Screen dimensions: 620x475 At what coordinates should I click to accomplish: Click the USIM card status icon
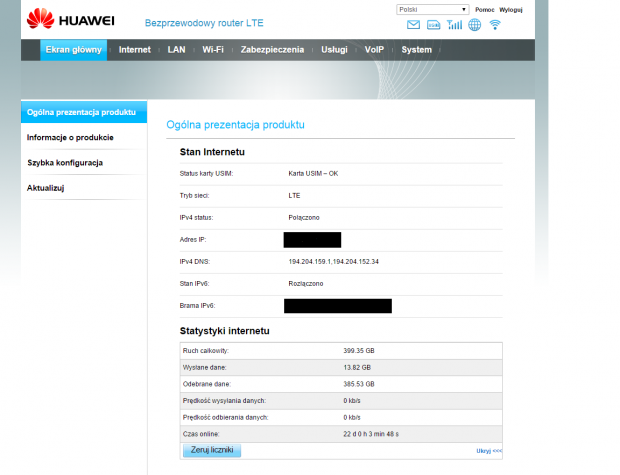tap(434, 25)
